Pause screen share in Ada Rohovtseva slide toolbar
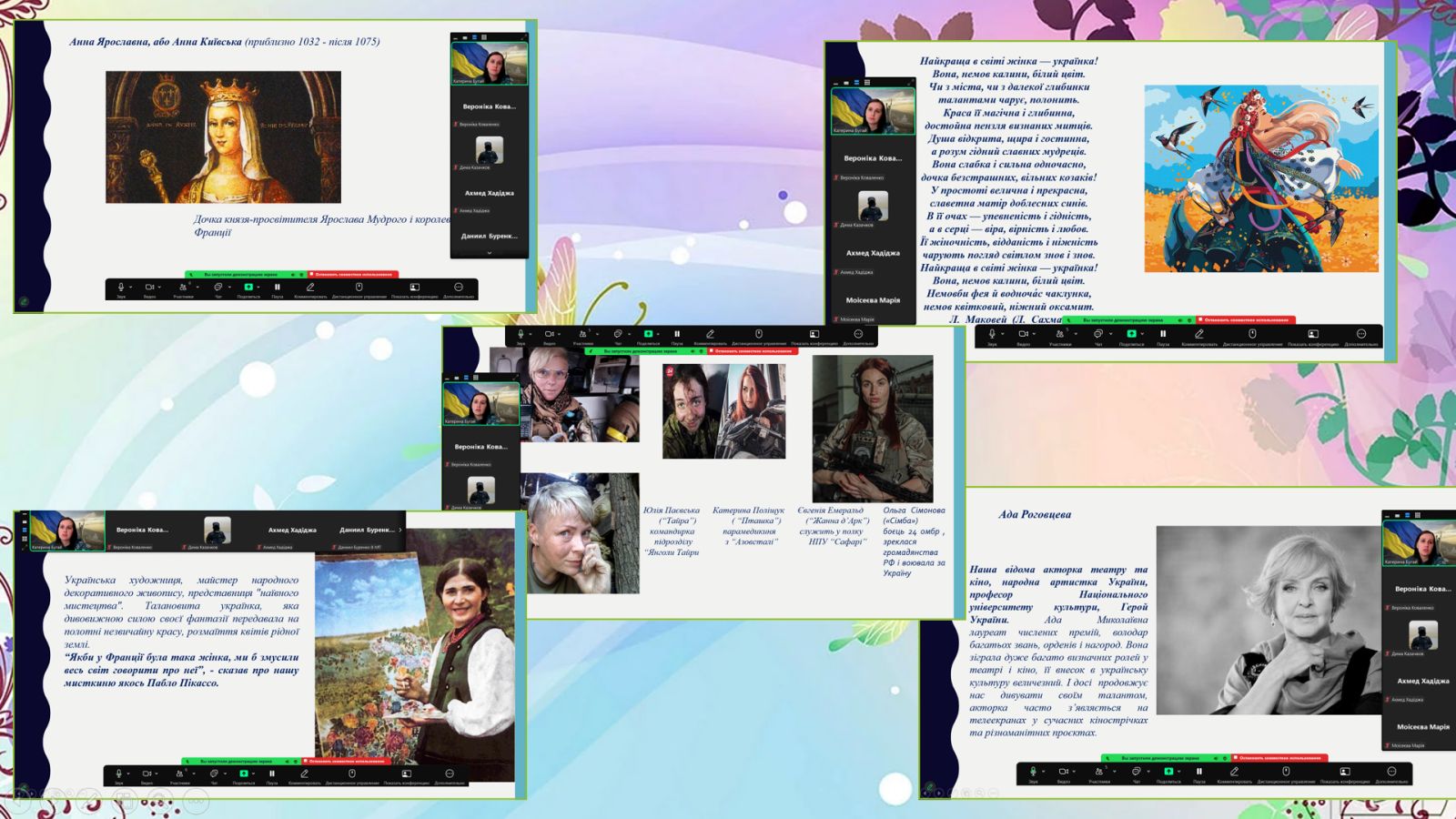This screenshot has height=819, width=1456. click(x=1199, y=772)
